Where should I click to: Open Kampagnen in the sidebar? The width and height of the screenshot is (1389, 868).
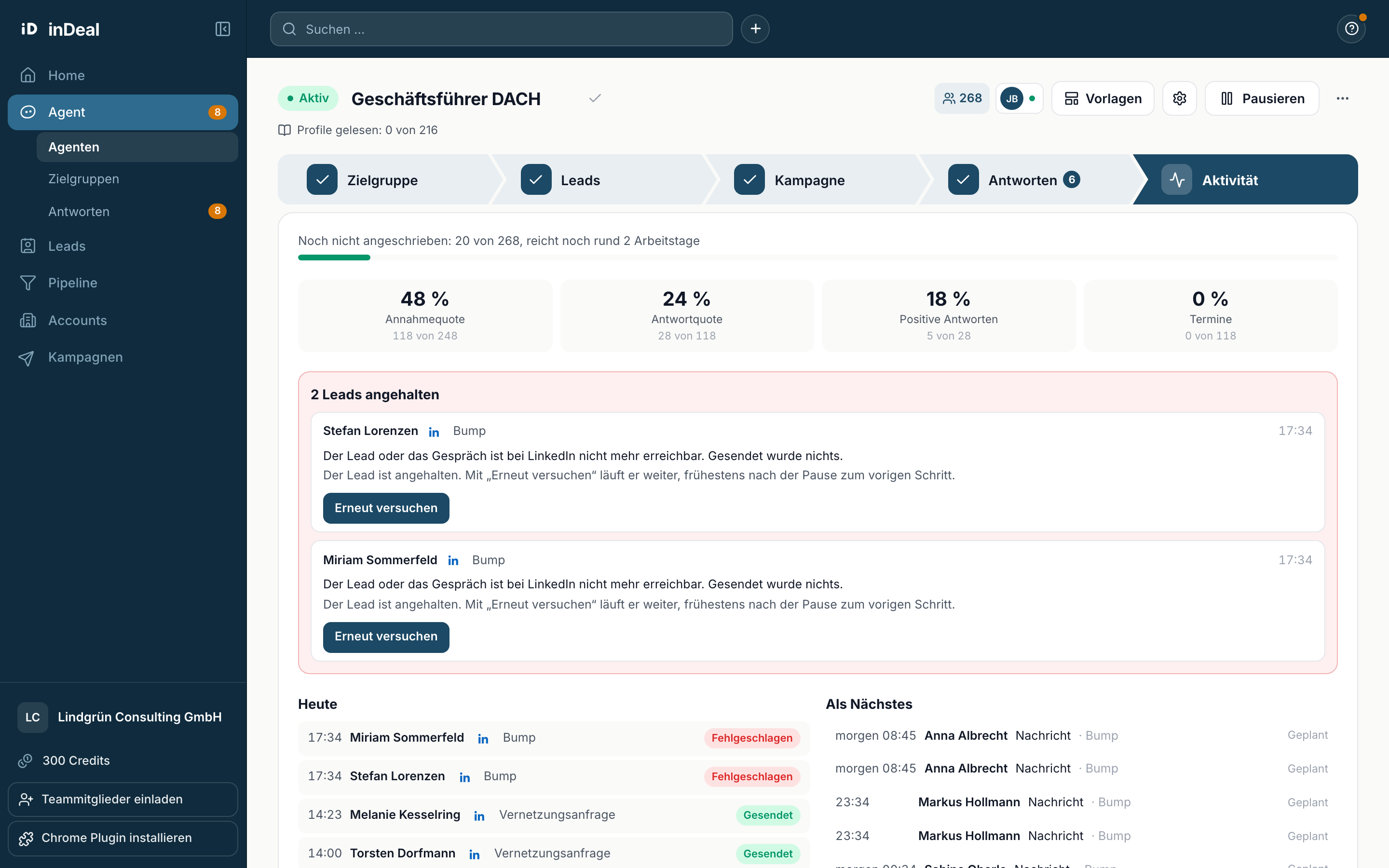click(123, 357)
